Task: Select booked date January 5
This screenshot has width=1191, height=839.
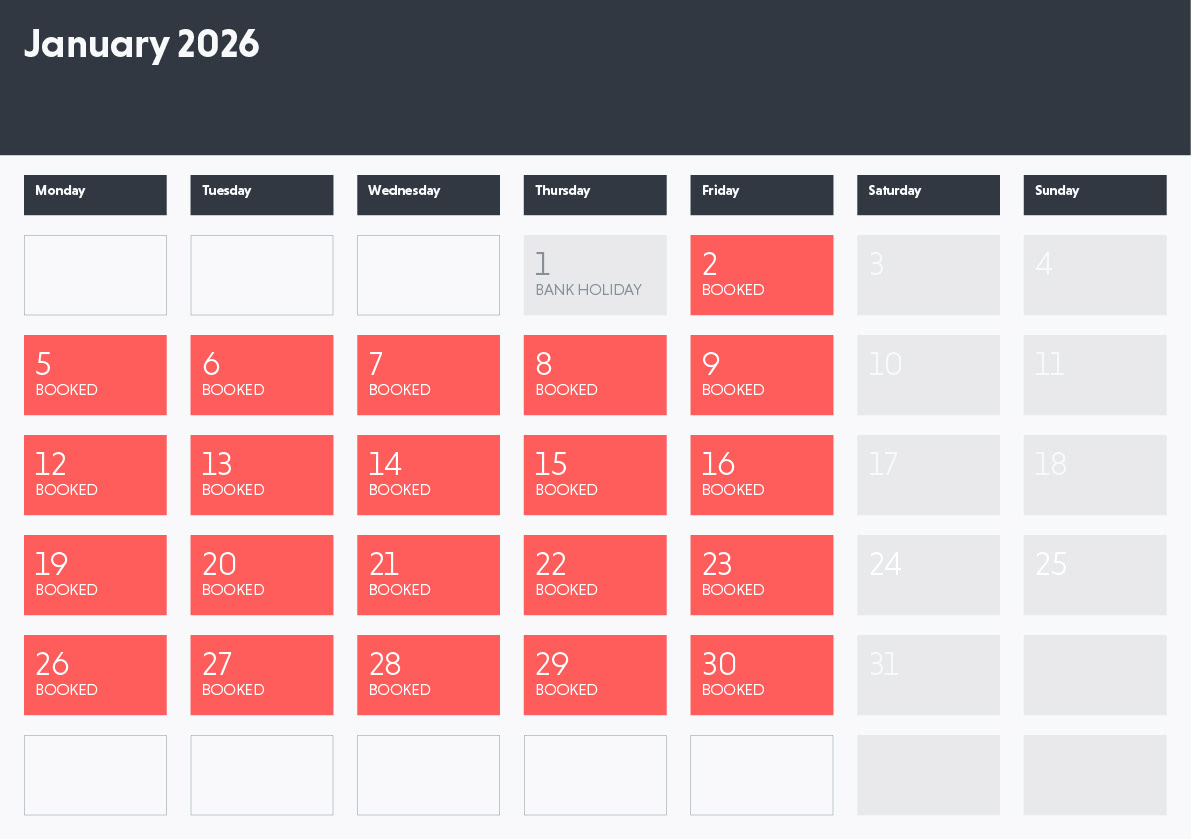Action: (x=95, y=375)
